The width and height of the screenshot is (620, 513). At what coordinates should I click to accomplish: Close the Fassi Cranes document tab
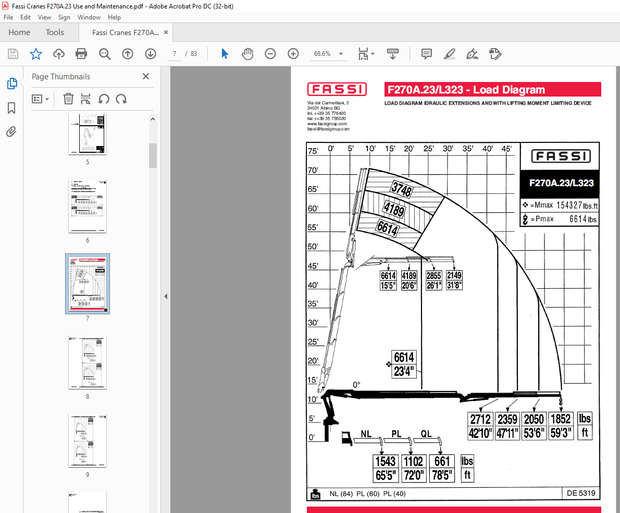(x=166, y=32)
